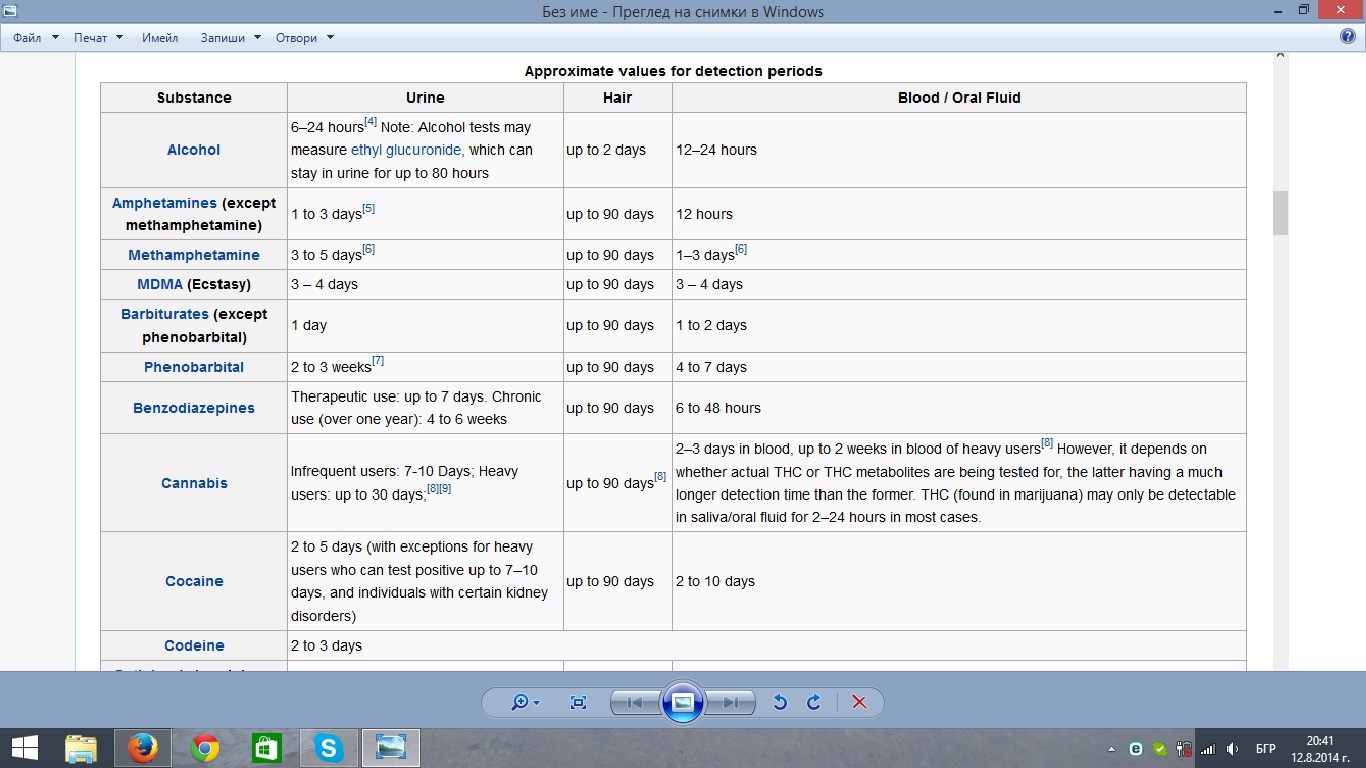Screen dimensions: 1366x768
Task: Click the Имейл menu item
Action: pyautogui.click(x=160, y=38)
